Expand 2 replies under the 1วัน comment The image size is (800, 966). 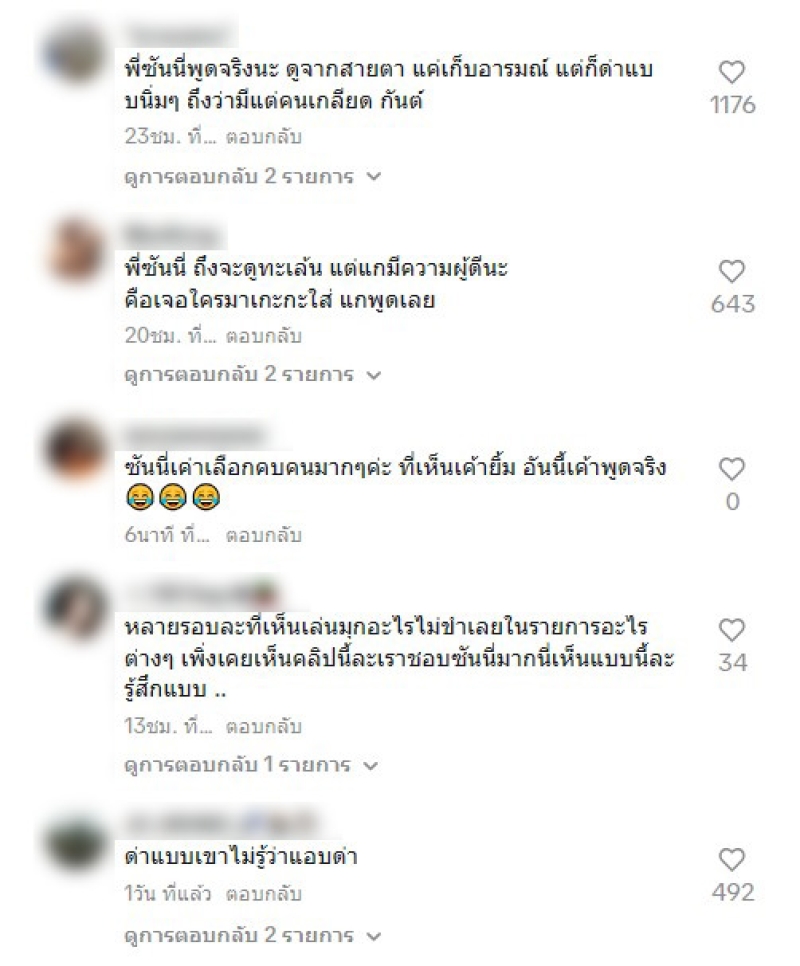[x=253, y=935]
